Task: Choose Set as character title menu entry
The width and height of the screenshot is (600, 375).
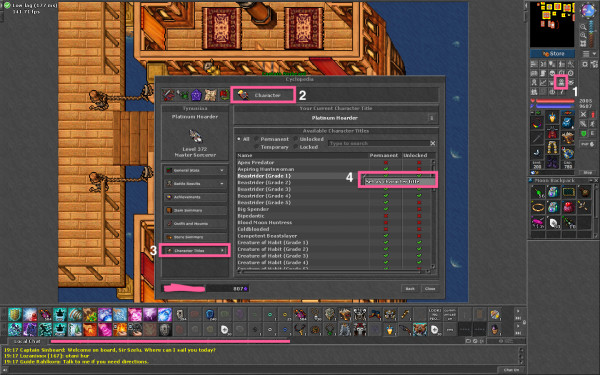Action: [398, 181]
